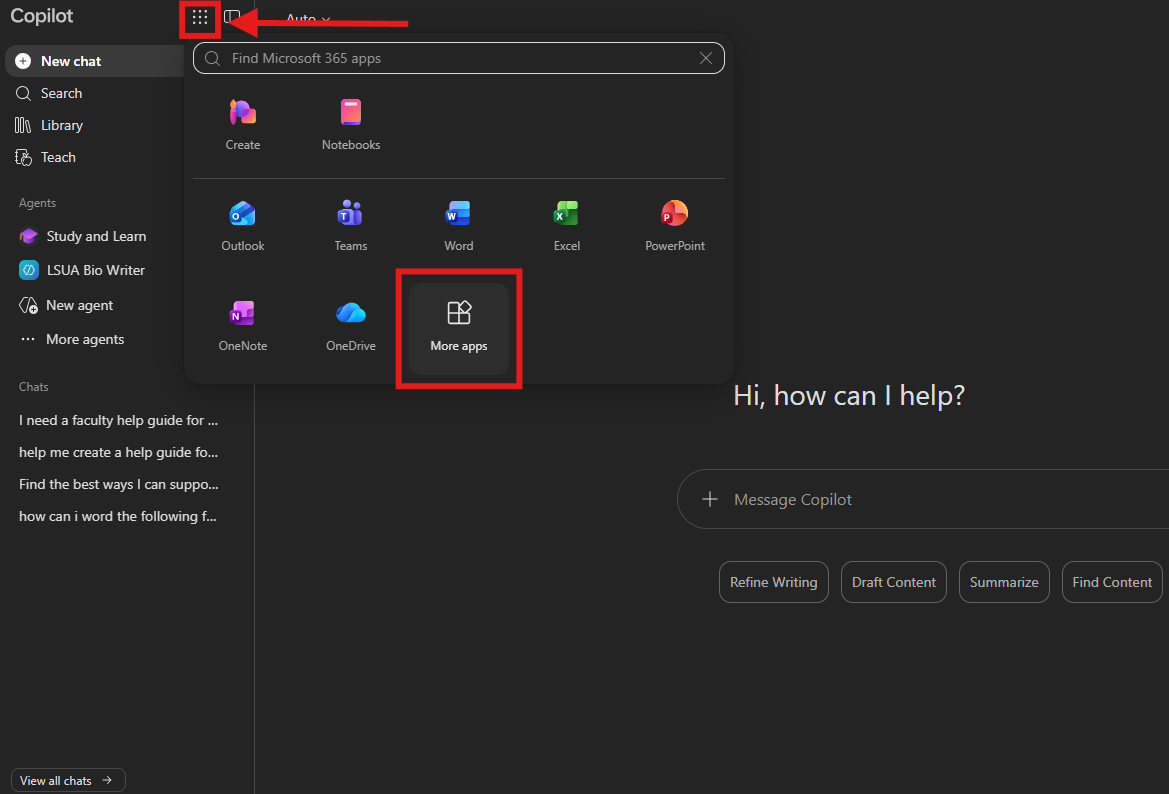This screenshot has height=794, width=1169.
Task: Click the search icon in app finder
Action: point(212,58)
